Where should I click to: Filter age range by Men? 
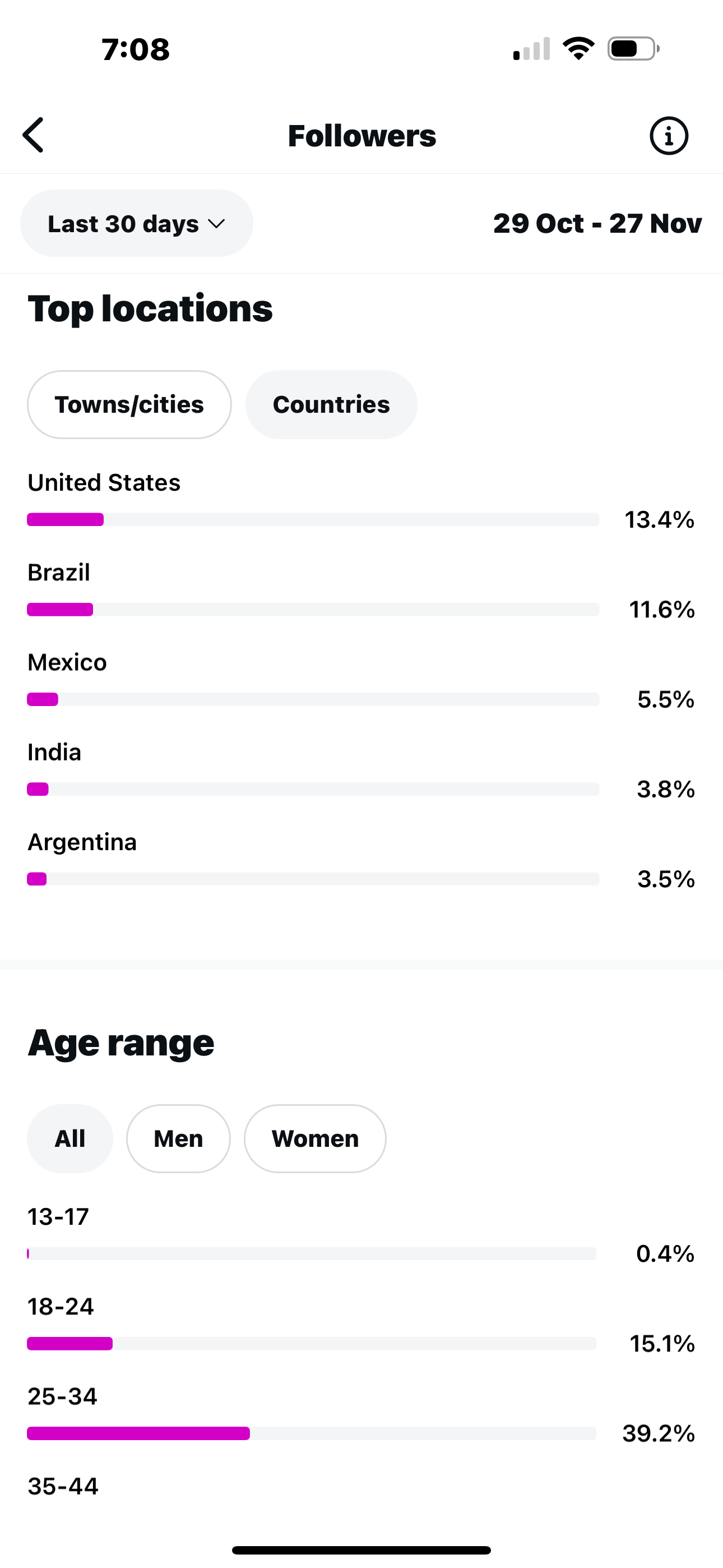tap(178, 1139)
